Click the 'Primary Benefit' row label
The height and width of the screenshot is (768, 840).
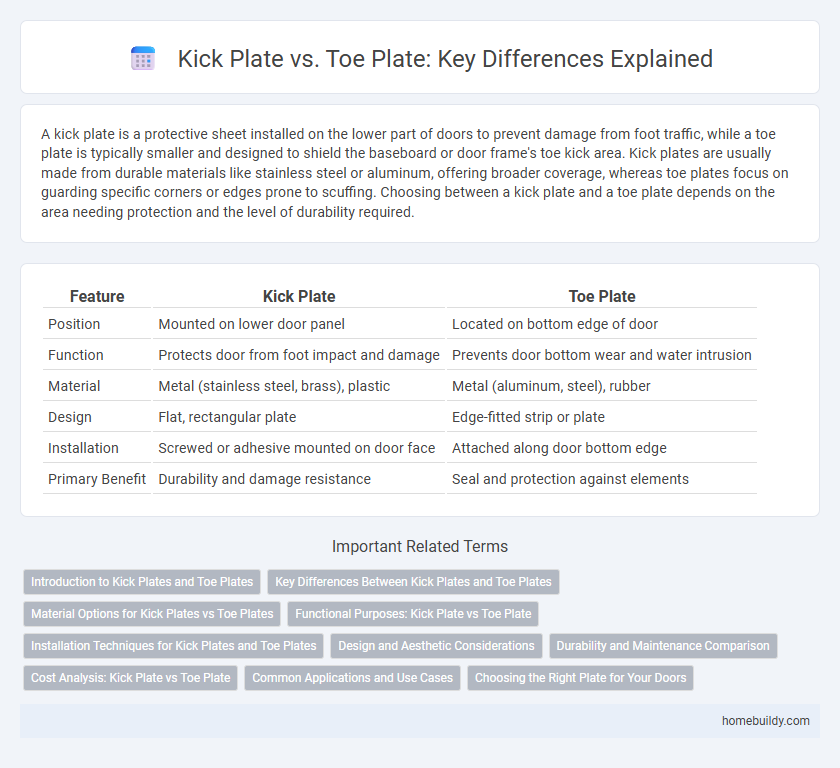point(97,479)
